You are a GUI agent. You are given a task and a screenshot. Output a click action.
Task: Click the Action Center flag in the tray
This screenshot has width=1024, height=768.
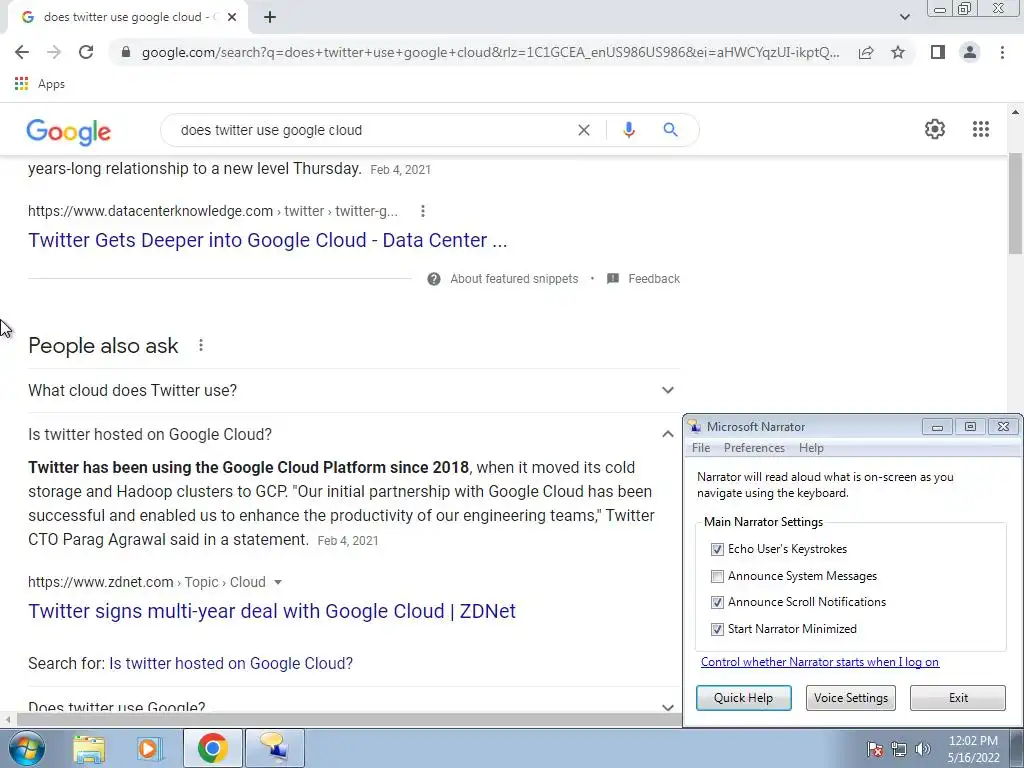[x=875, y=748]
